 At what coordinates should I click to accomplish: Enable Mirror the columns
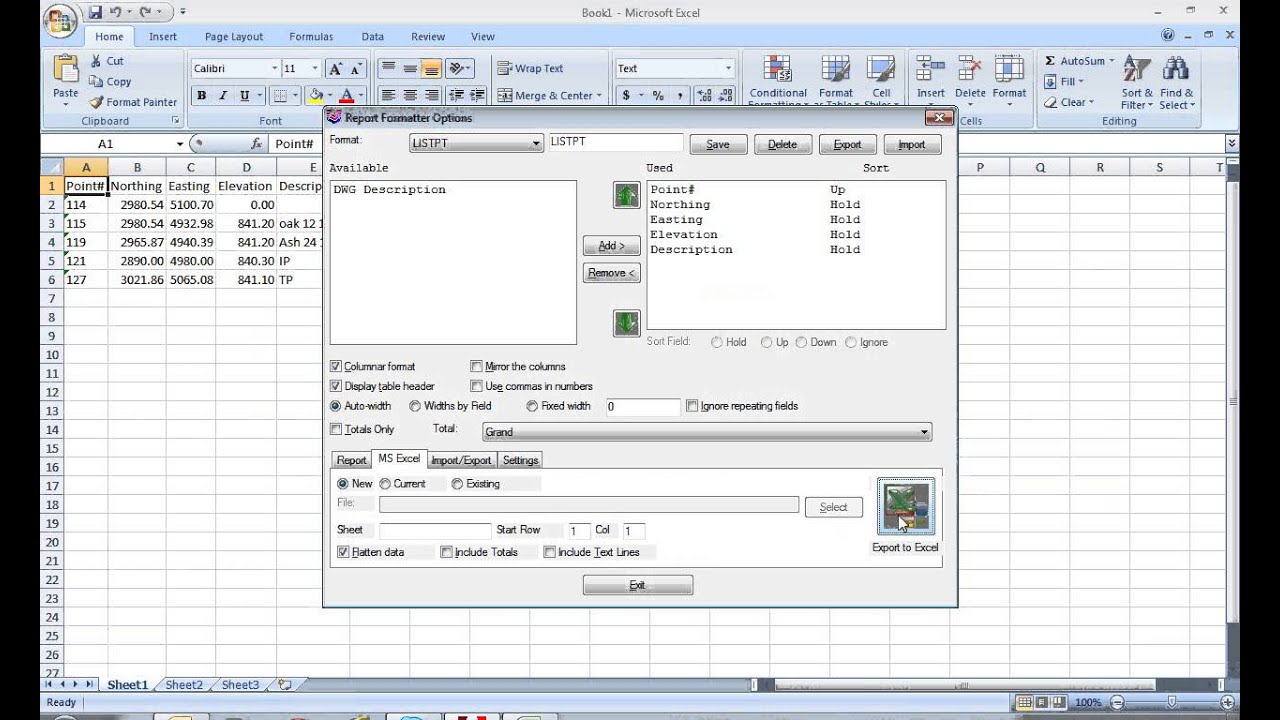[x=476, y=367]
